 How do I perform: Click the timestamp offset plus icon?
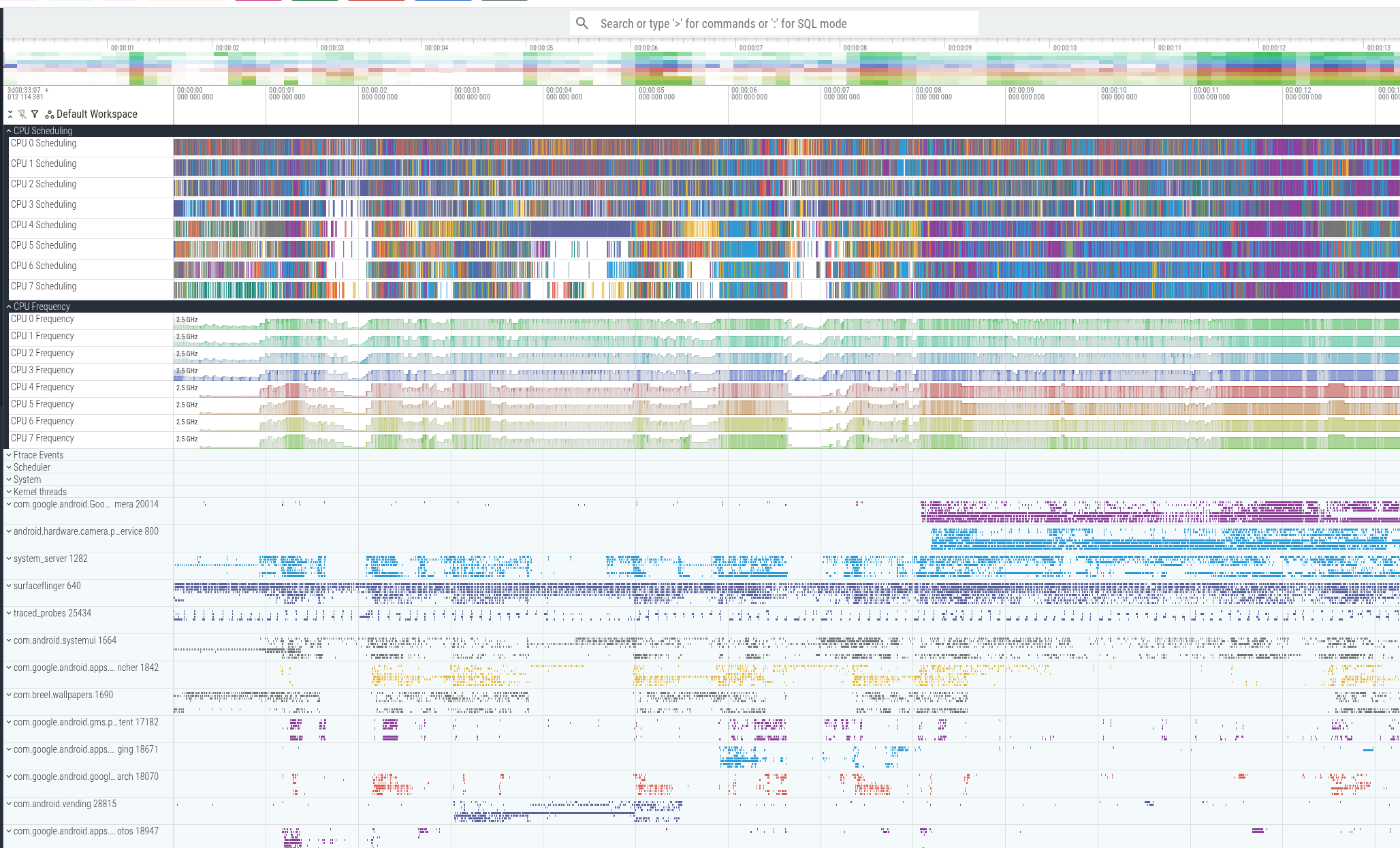click(46, 90)
